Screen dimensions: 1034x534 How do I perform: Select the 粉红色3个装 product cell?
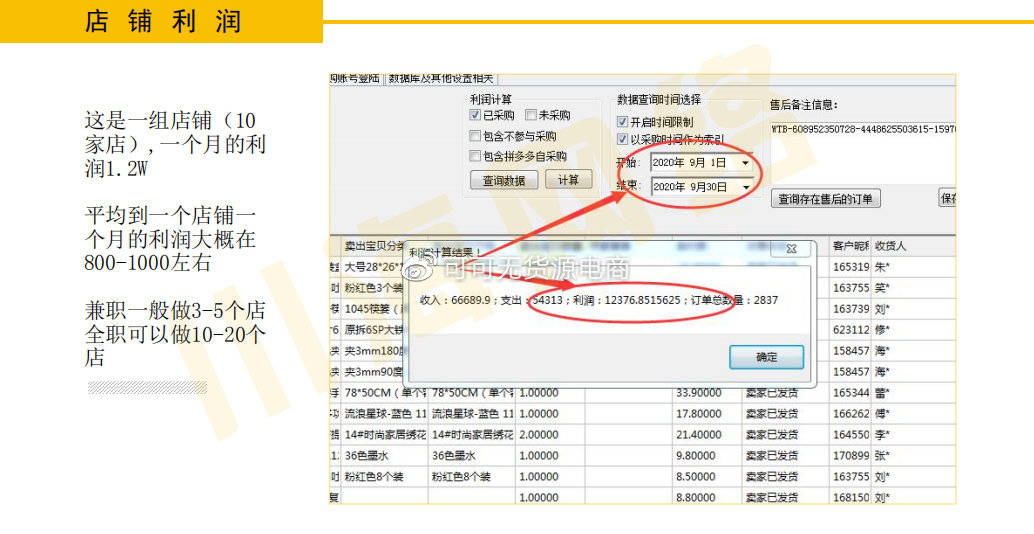point(373,288)
